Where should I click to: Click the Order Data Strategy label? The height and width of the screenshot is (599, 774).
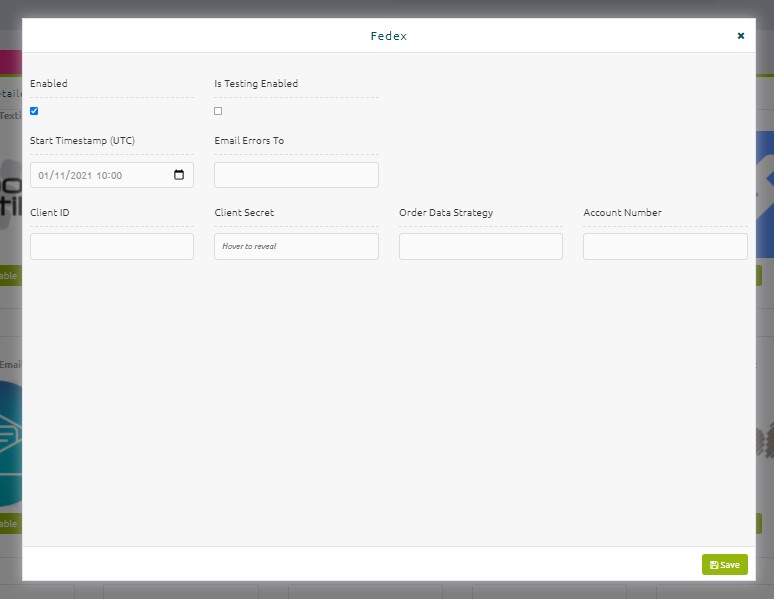pyautogui.click(x=446, y=212)
